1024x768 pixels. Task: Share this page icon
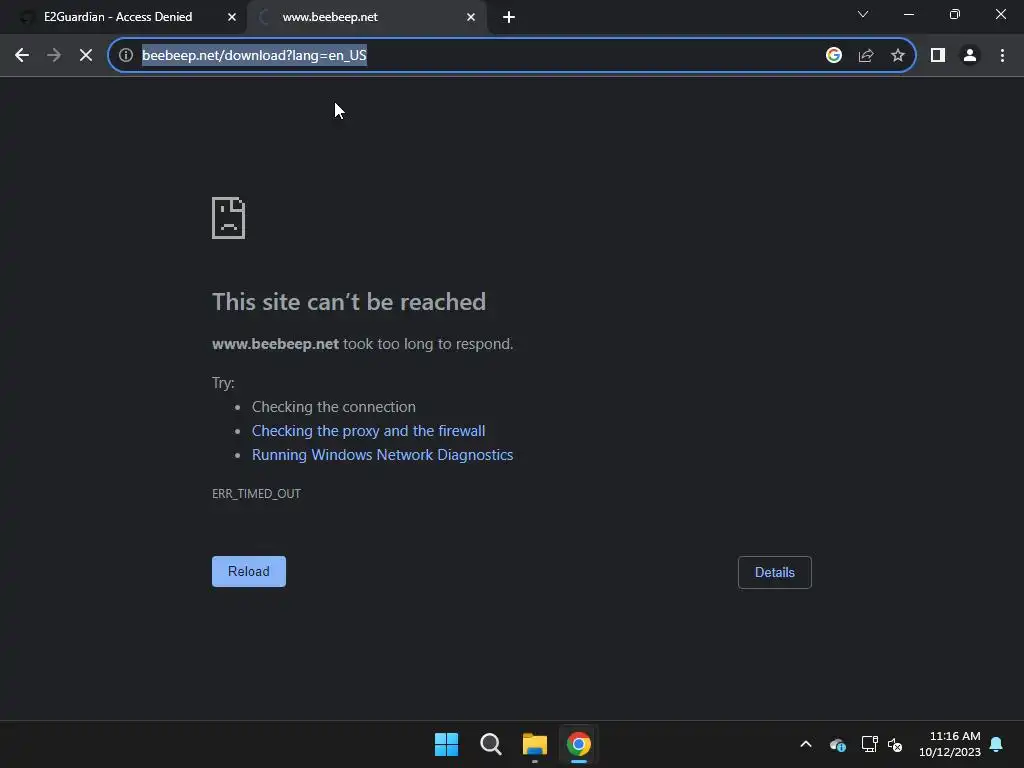[x=866, y=56]
